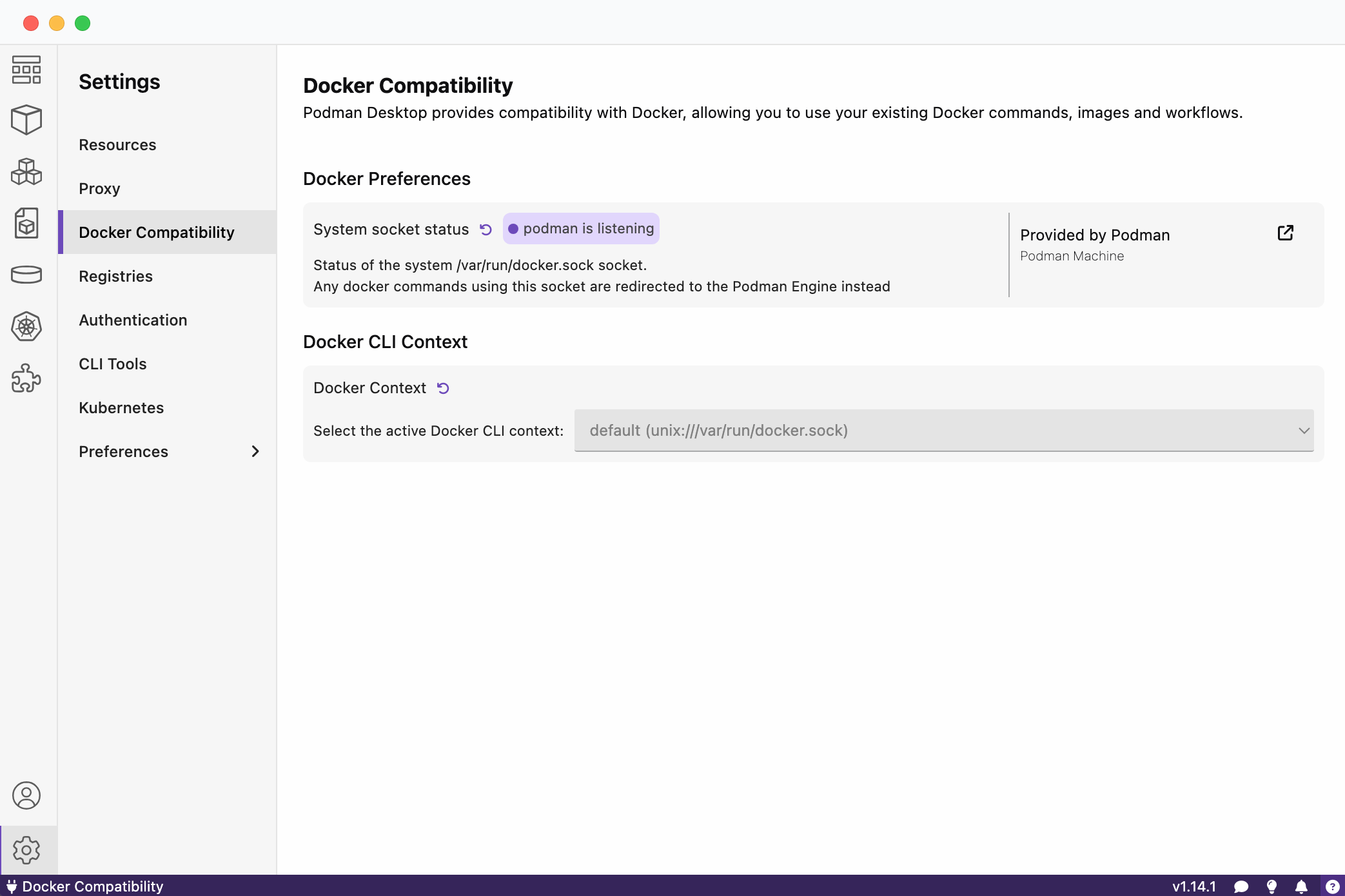Click 'Docker Preferences' heading
Viewport: 1345px width, 896px height.
click(x=387, y=179)
